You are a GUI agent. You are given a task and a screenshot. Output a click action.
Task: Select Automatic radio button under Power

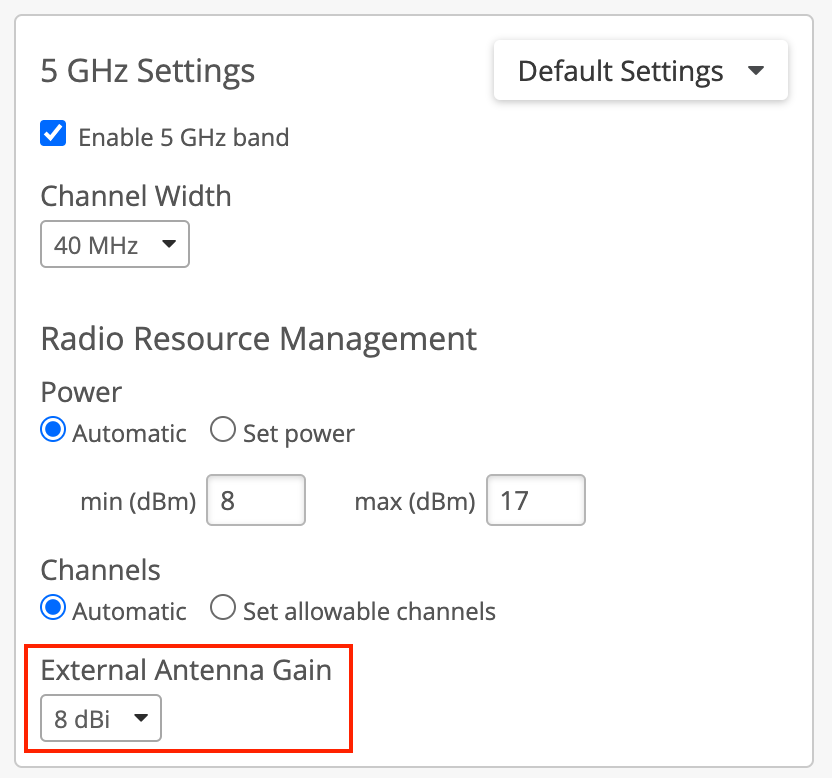click(x=53, y=431)
